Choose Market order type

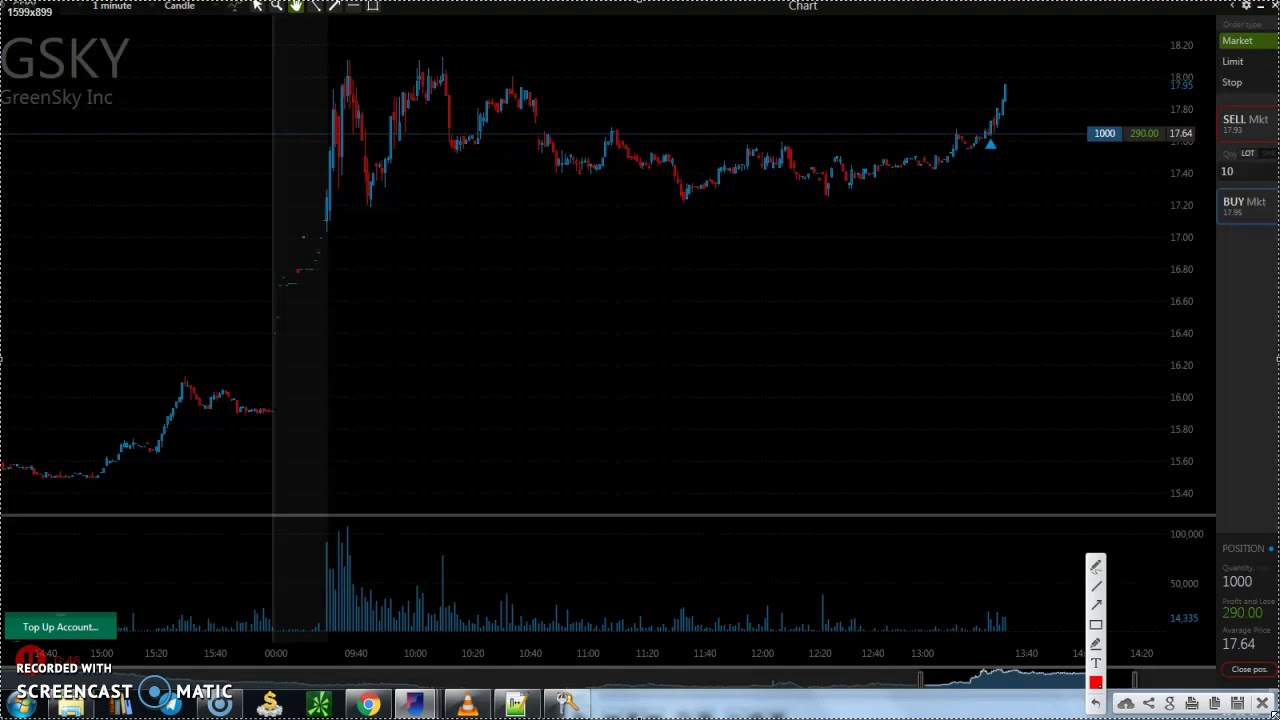click(1248, 41)
